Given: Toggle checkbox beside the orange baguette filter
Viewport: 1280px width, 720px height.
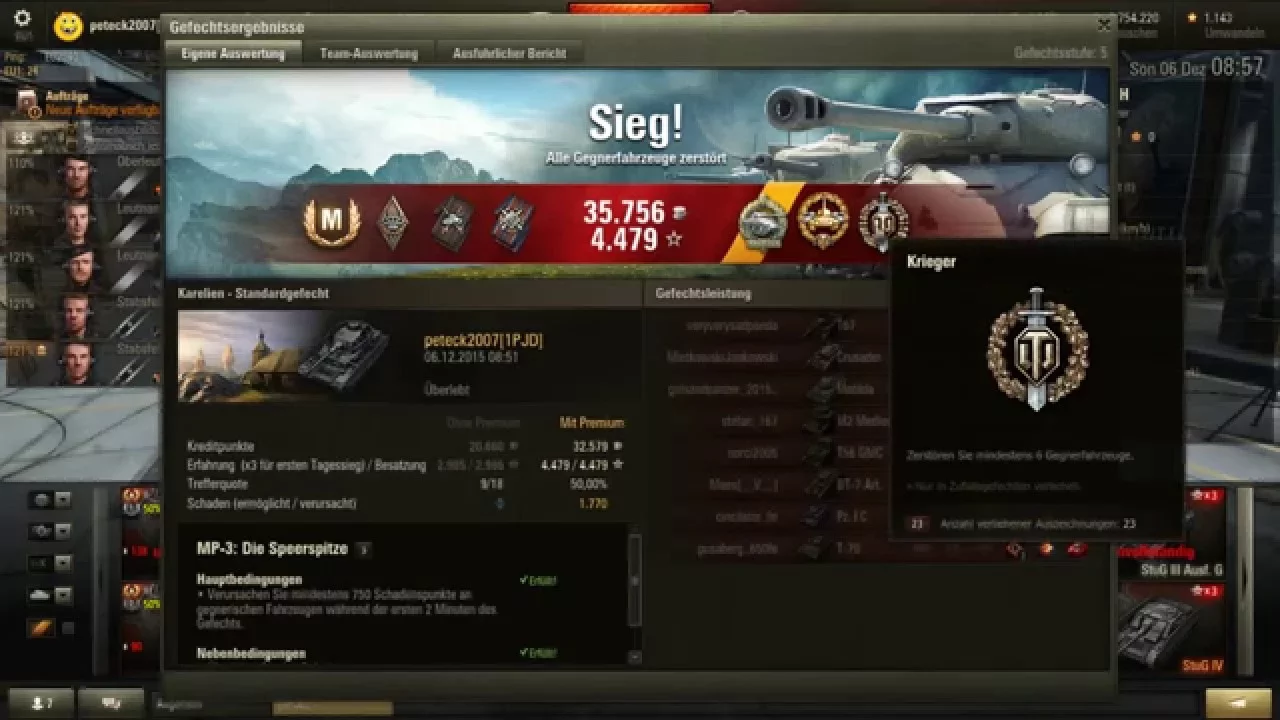Looking at the screenshot, I should coord(68,628).
